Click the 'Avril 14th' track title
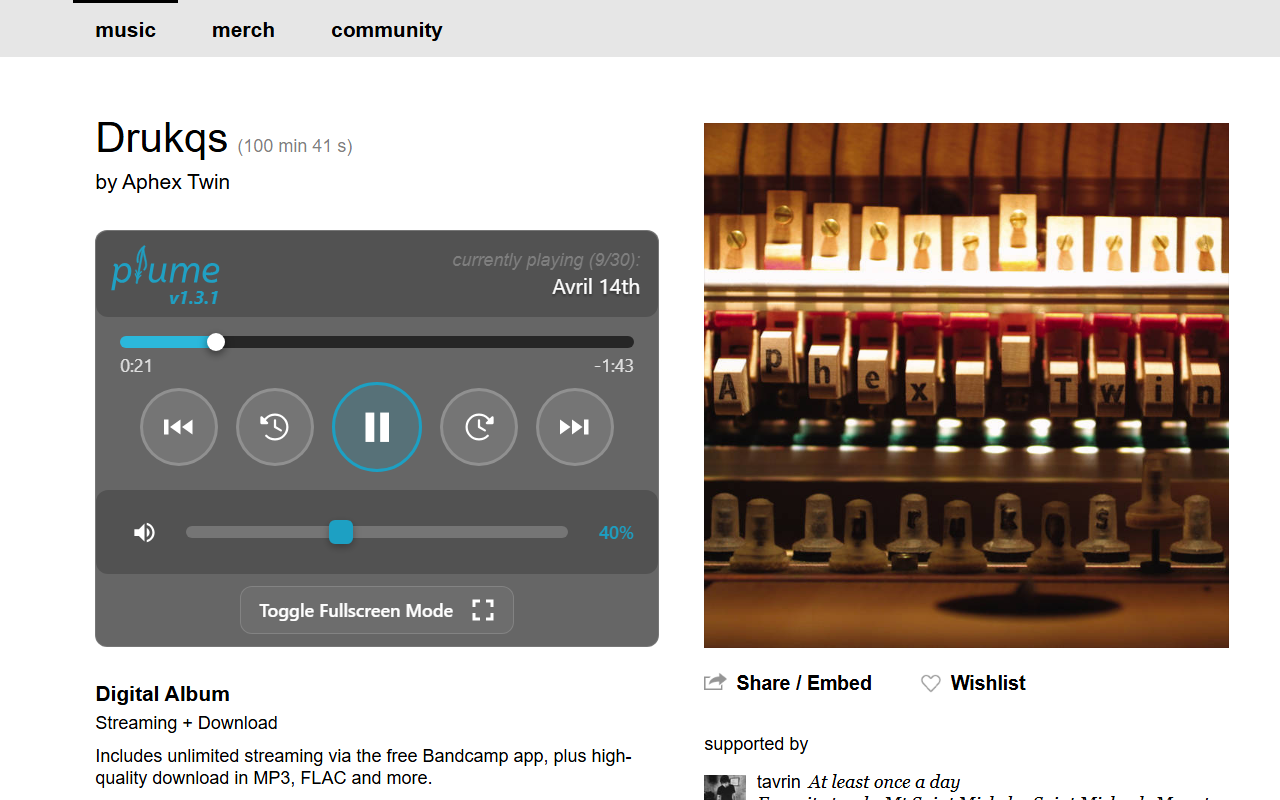Screen dimensions: 1280x800 coord(596,287)
